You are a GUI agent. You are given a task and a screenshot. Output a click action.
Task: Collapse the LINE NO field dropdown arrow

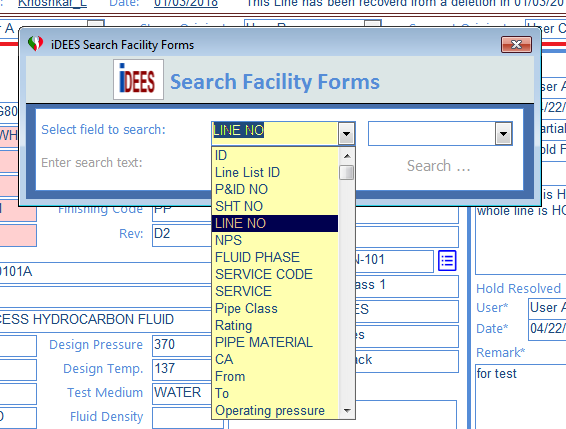347,134
